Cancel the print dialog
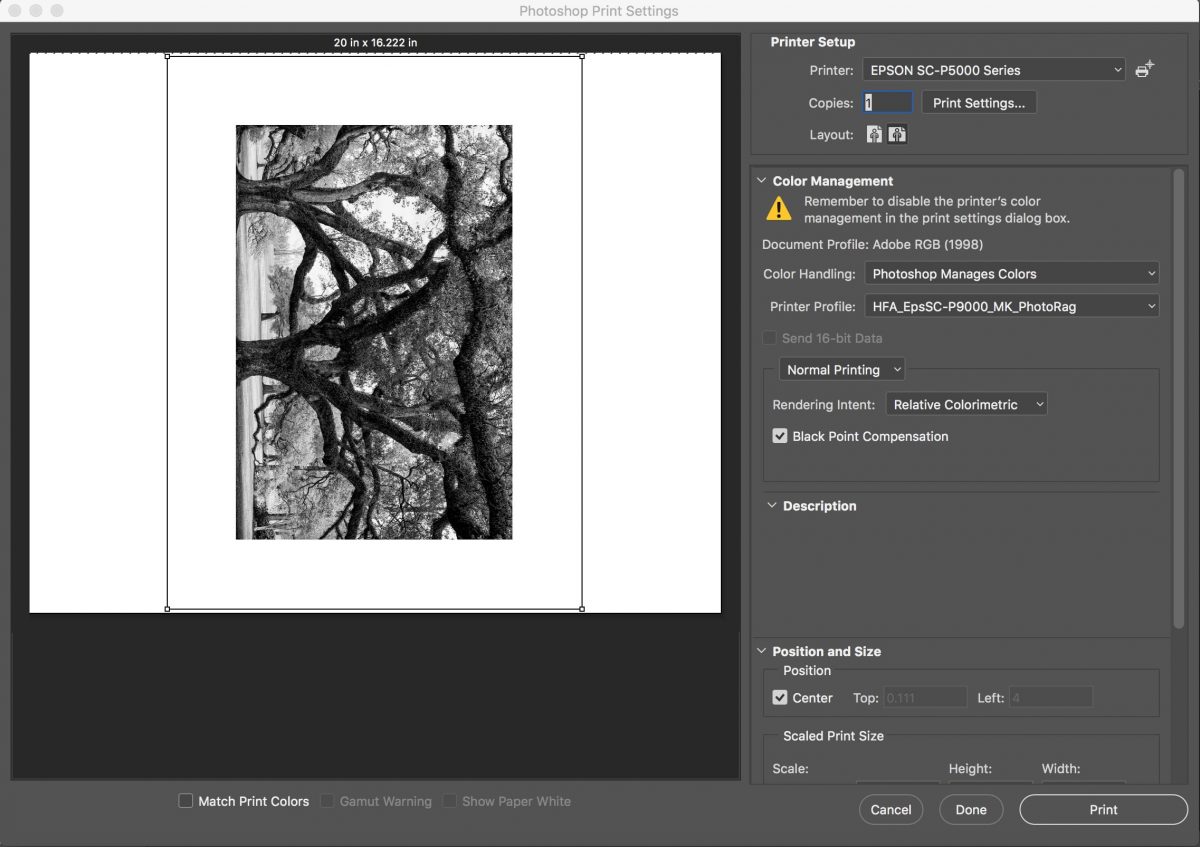This screenshot has width=1200, height=847. pyautogui.click(x=890, y=809)
